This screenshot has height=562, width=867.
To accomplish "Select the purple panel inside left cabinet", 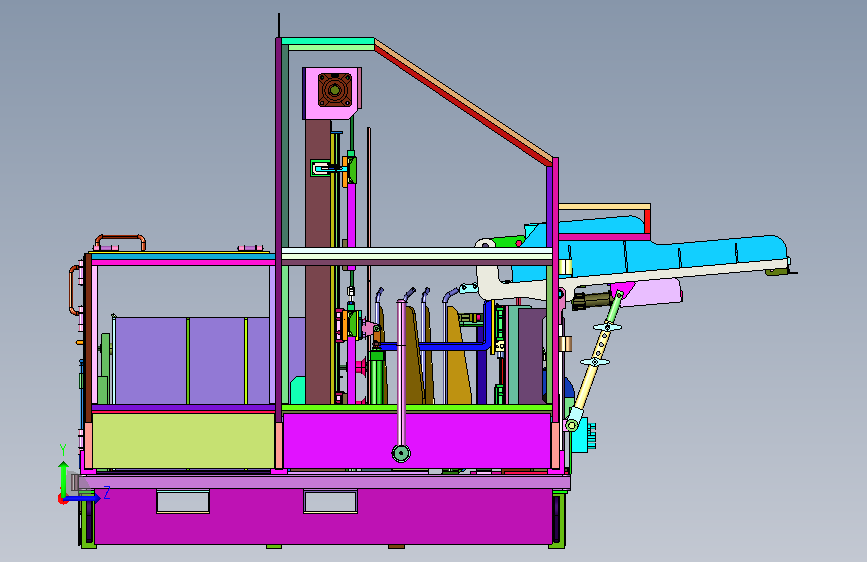I will coord(191,361).
